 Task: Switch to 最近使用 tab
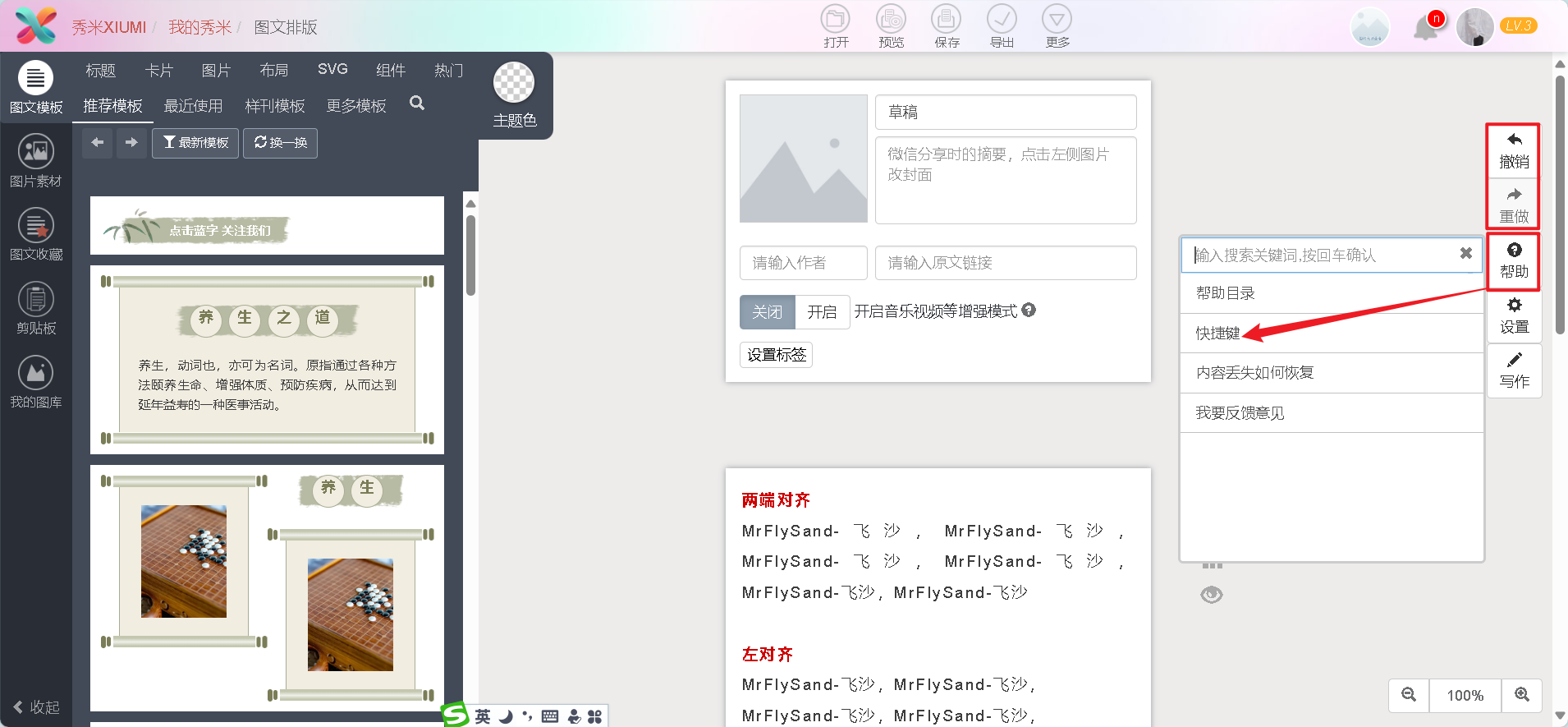pos(193,106)
